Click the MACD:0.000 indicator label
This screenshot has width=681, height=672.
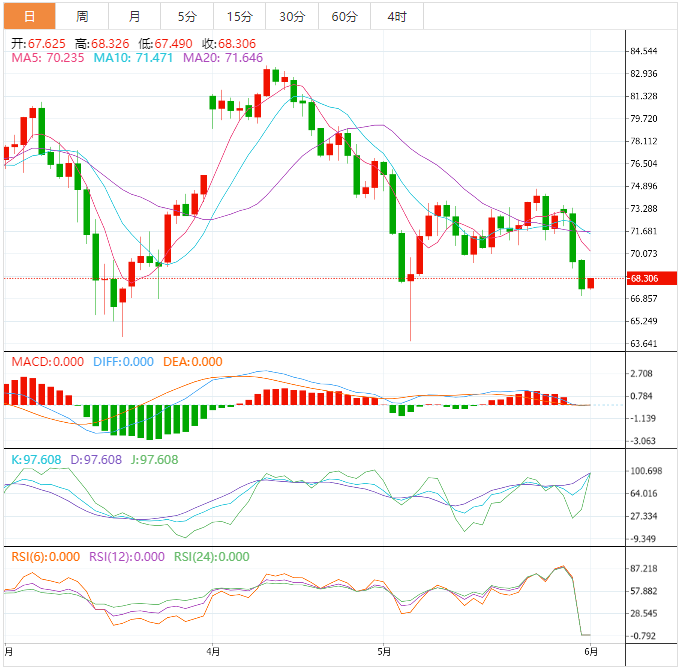[x=47, y=362]
